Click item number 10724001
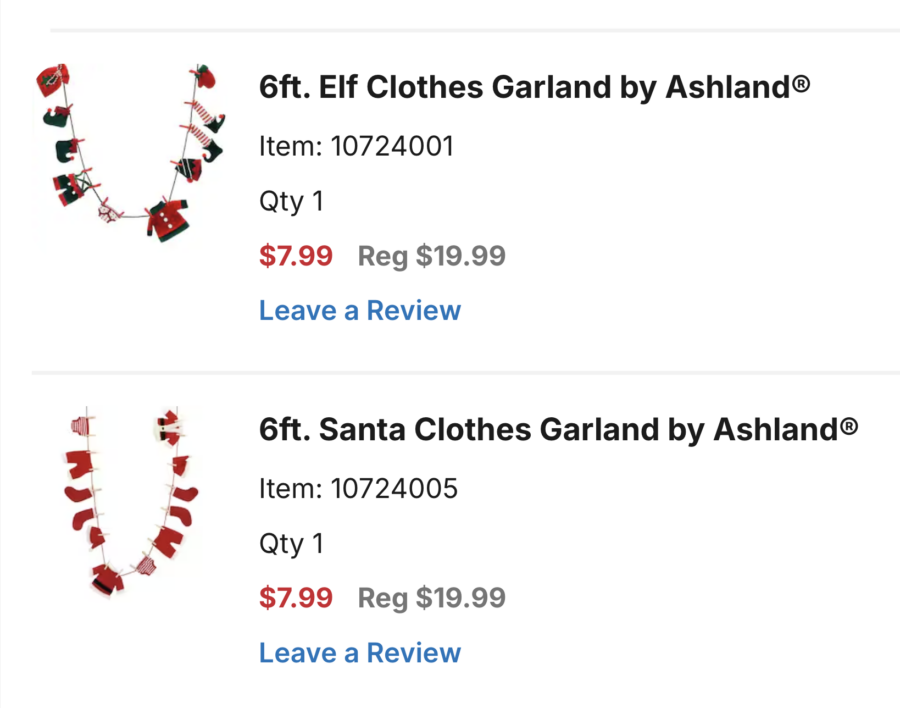The height and width of the screenshot is (708, 900). 356,146
